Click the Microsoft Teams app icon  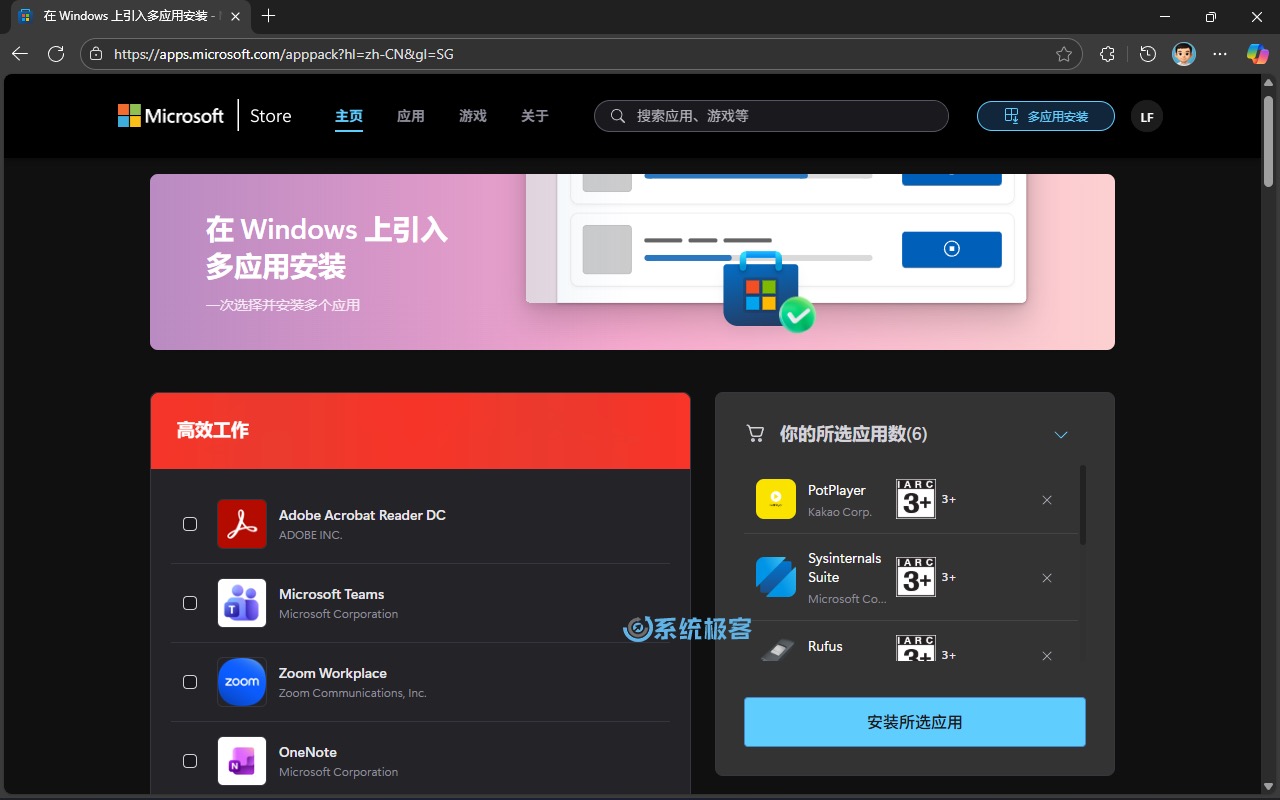[241, 602]
